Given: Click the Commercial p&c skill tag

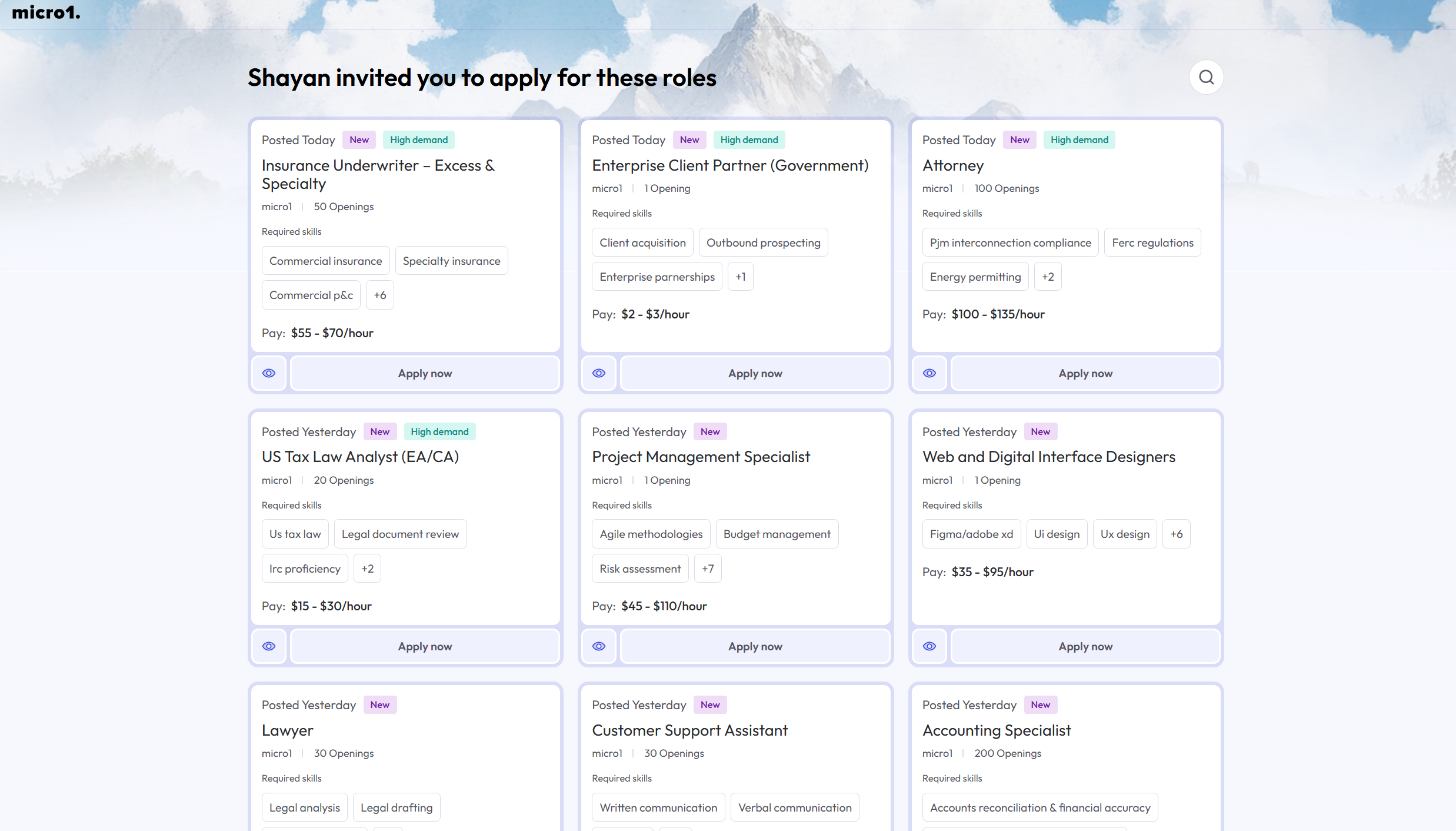Looking at the screenshot, I should point(311,295).
